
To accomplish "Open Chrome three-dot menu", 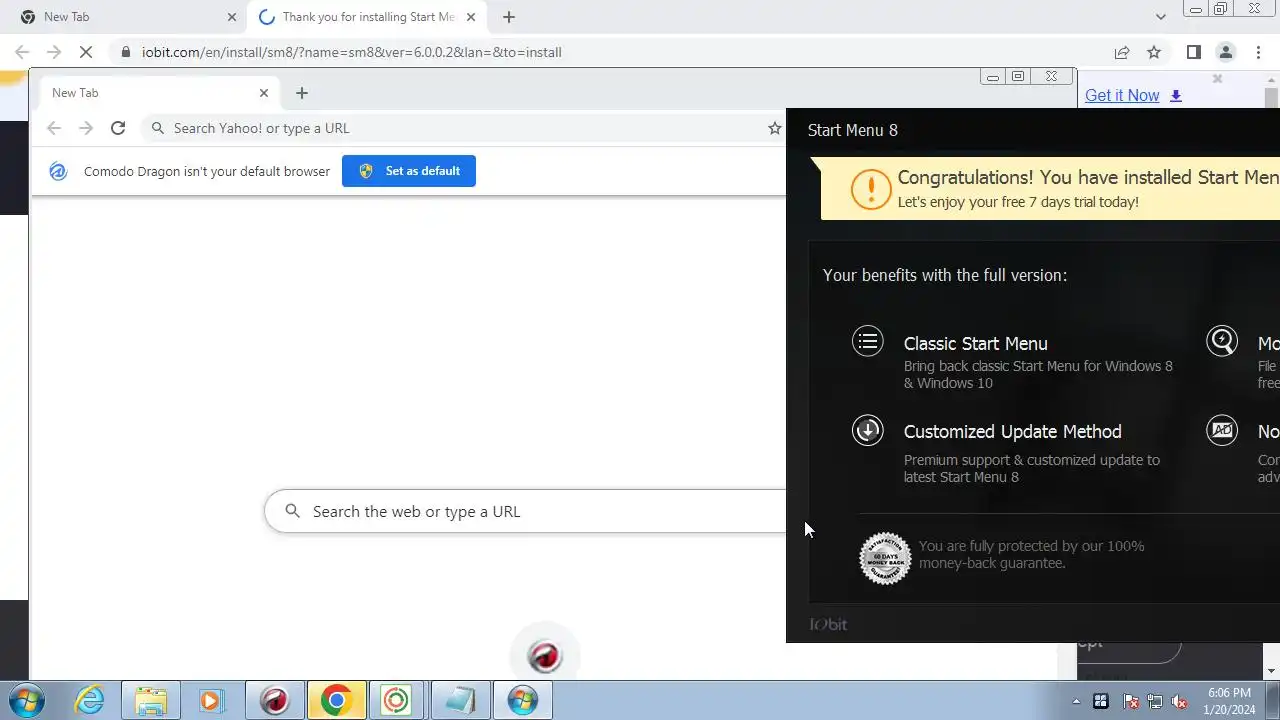I will click(x=1258, y=52).
